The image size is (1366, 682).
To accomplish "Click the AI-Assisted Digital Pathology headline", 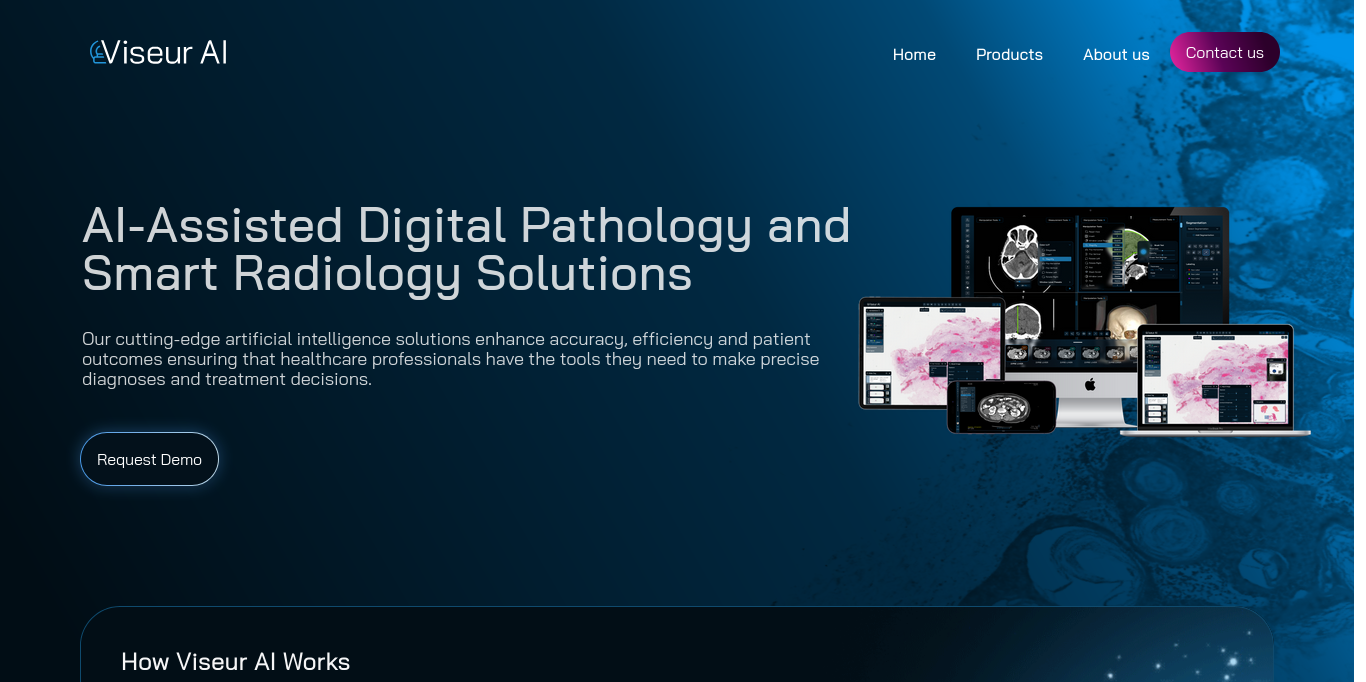I will point(466,249).
